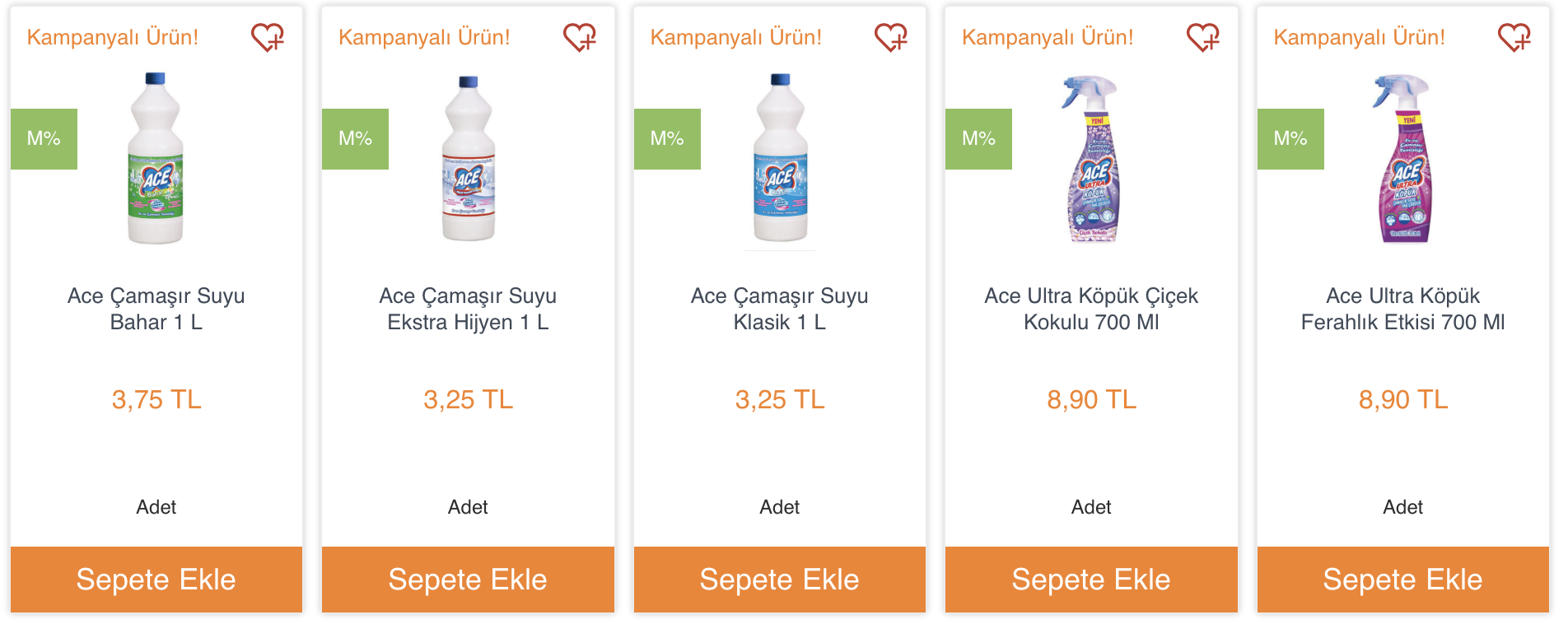Open Ace Çamaşır Suyu Bahar bottle image

pyautogui.click(x=156, y=158)
